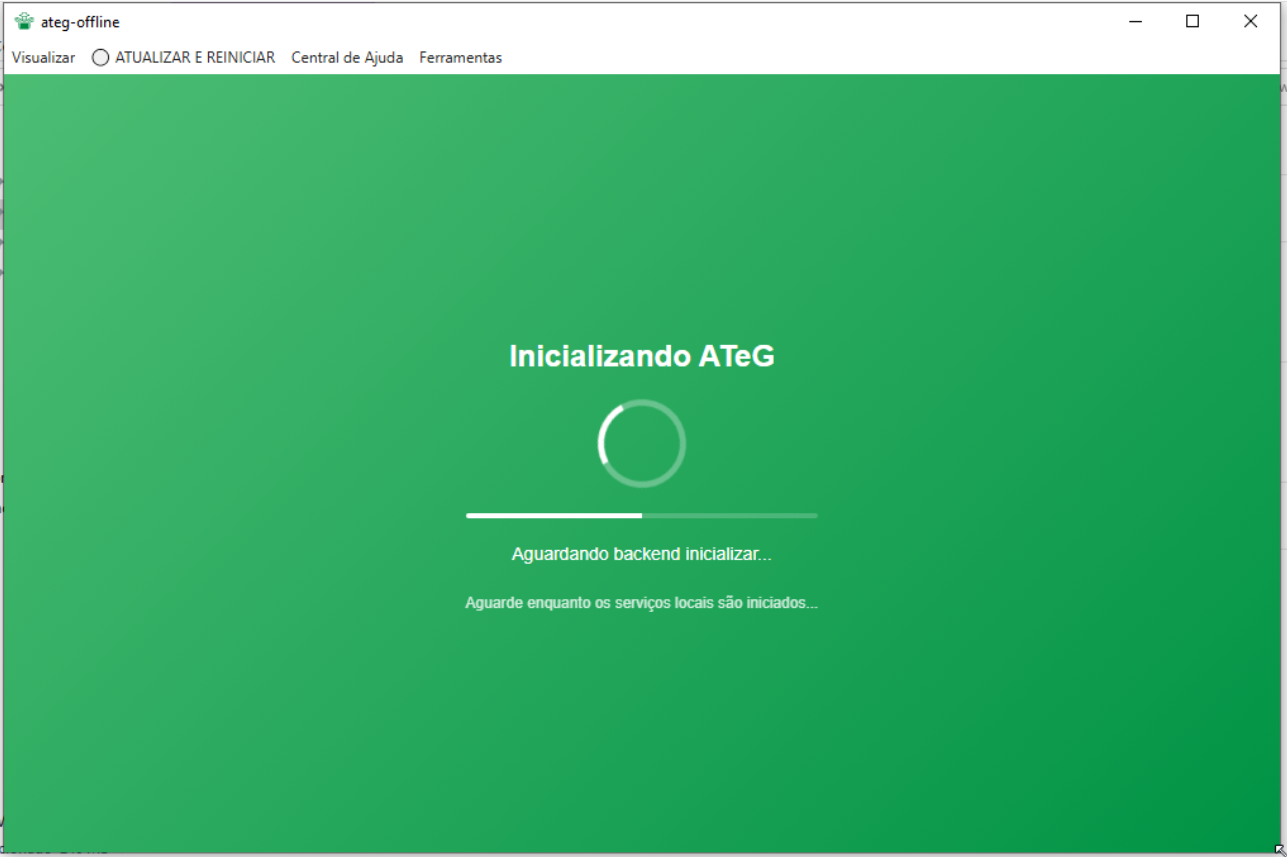The height and width of the screenshot is (857, 1287).
Task: Open the Ferramentas menu
Action: [461, 58]
